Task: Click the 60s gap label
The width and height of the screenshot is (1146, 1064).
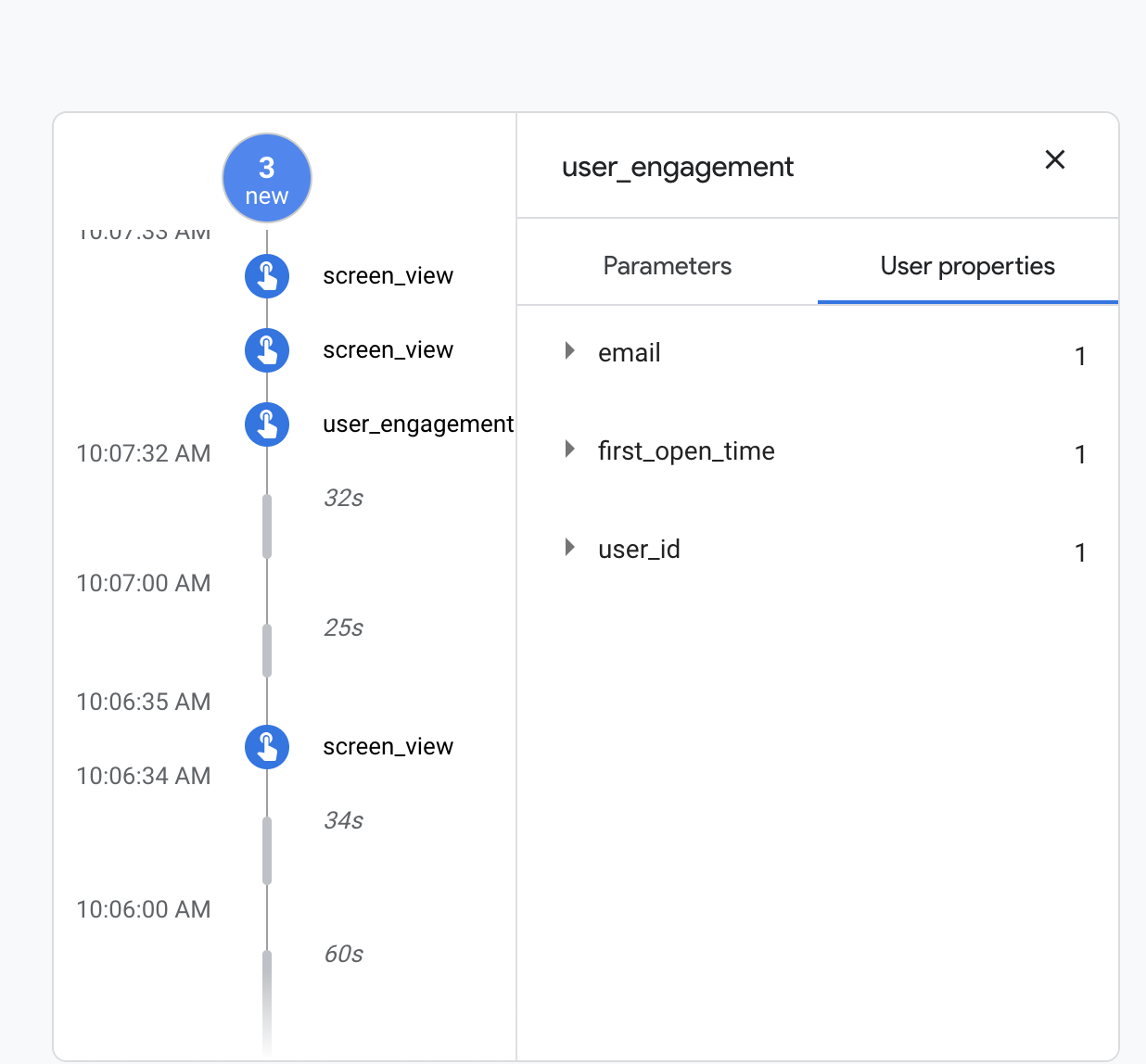Action: pyautogui.click(x=343, y=955)
